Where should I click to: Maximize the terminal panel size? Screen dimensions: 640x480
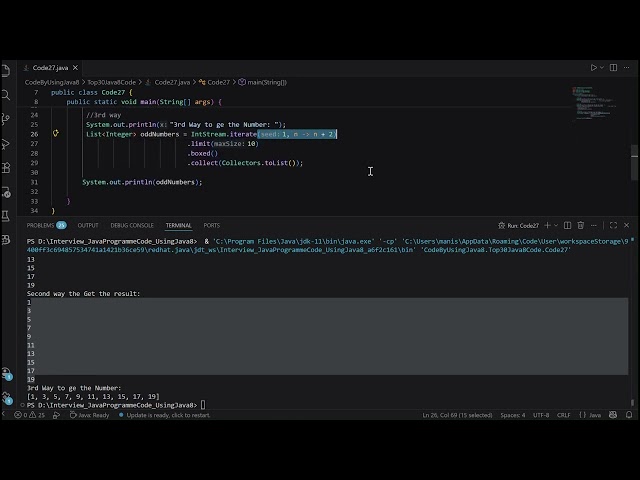(613, 225)
